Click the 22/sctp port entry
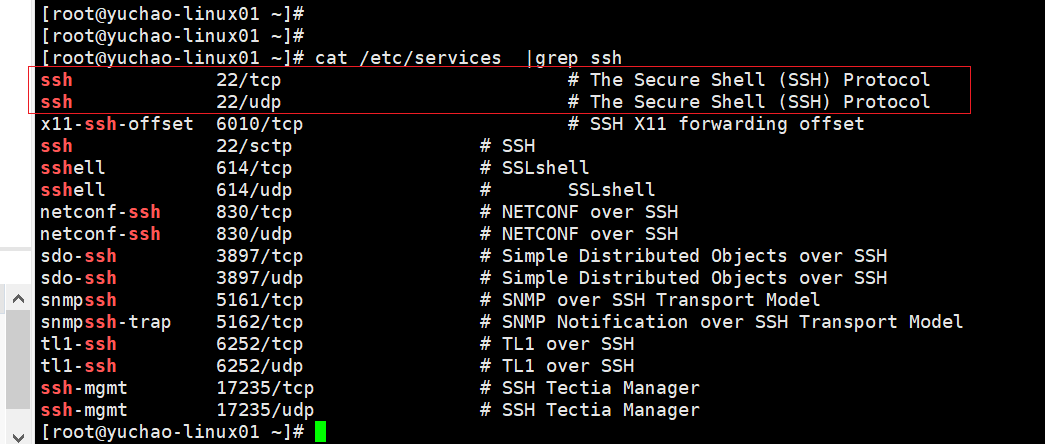 [x=259, y=146]
